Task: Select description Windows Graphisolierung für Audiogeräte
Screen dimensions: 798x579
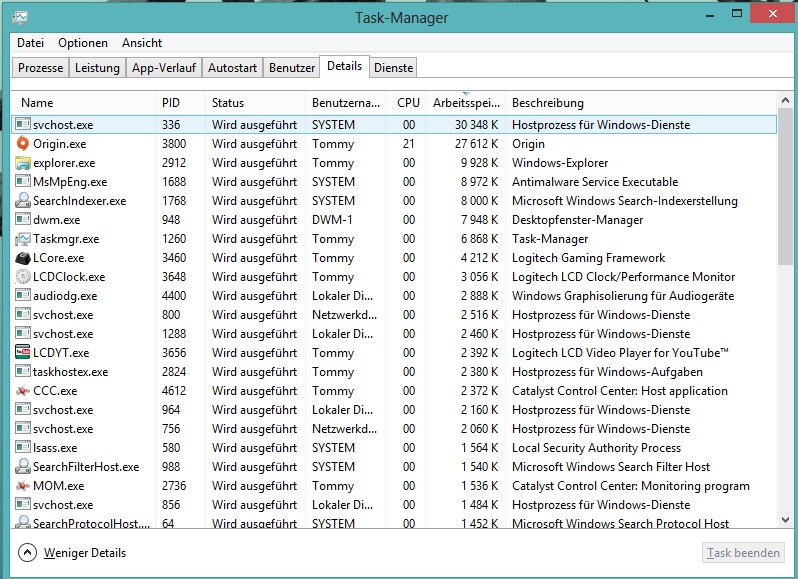Action: point(623,296)
